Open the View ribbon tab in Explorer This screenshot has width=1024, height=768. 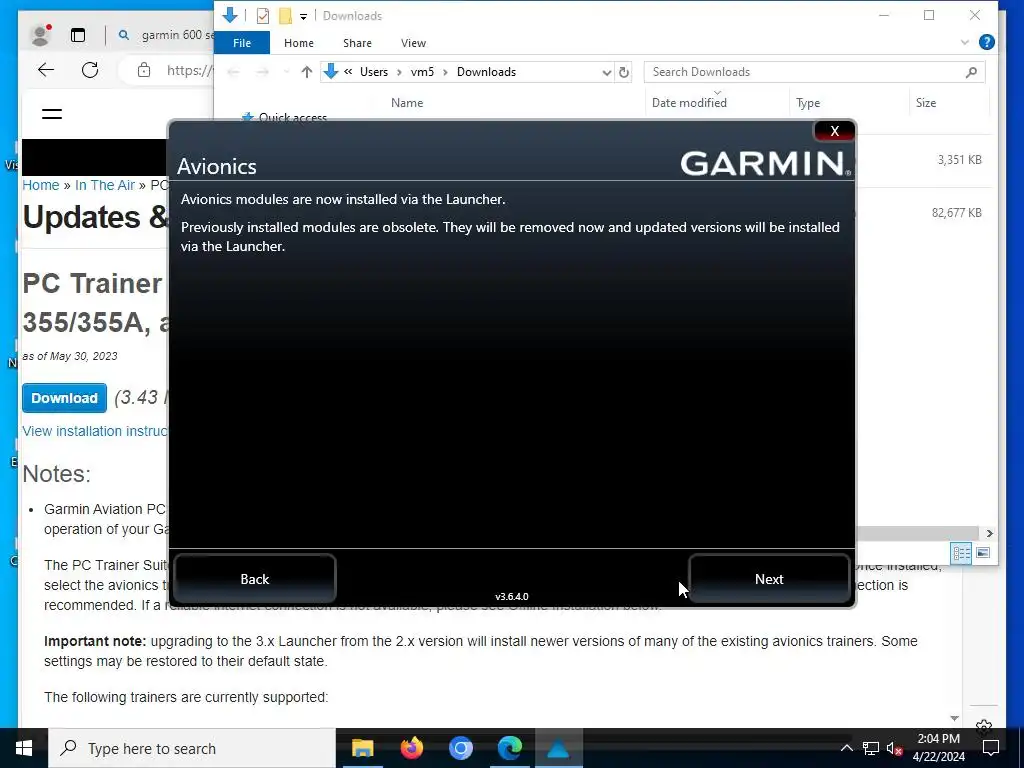pyautogui.click(x=413, y=43)
